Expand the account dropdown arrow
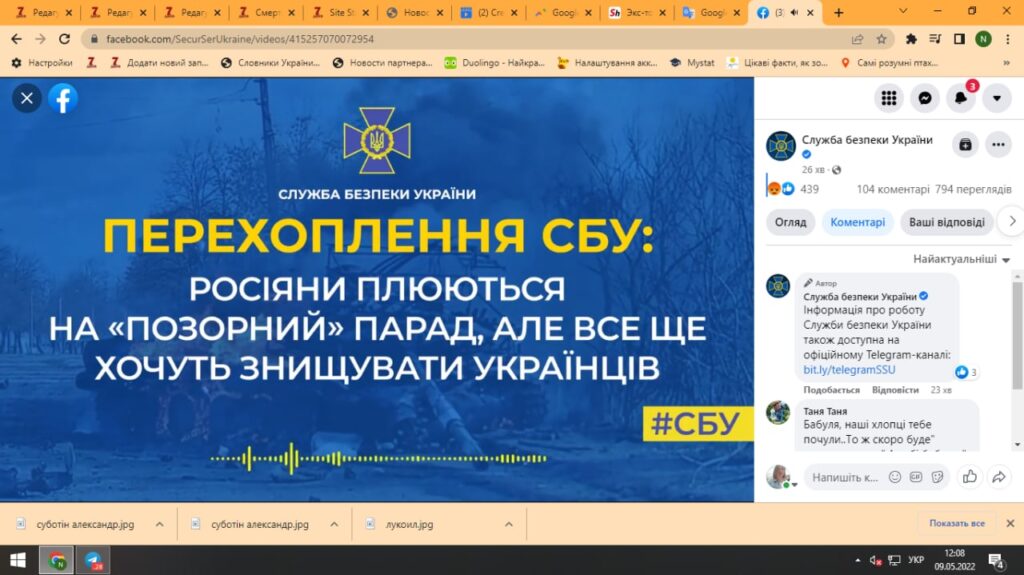Screen dimensions: 1024x575 click(x=997, y=98)
